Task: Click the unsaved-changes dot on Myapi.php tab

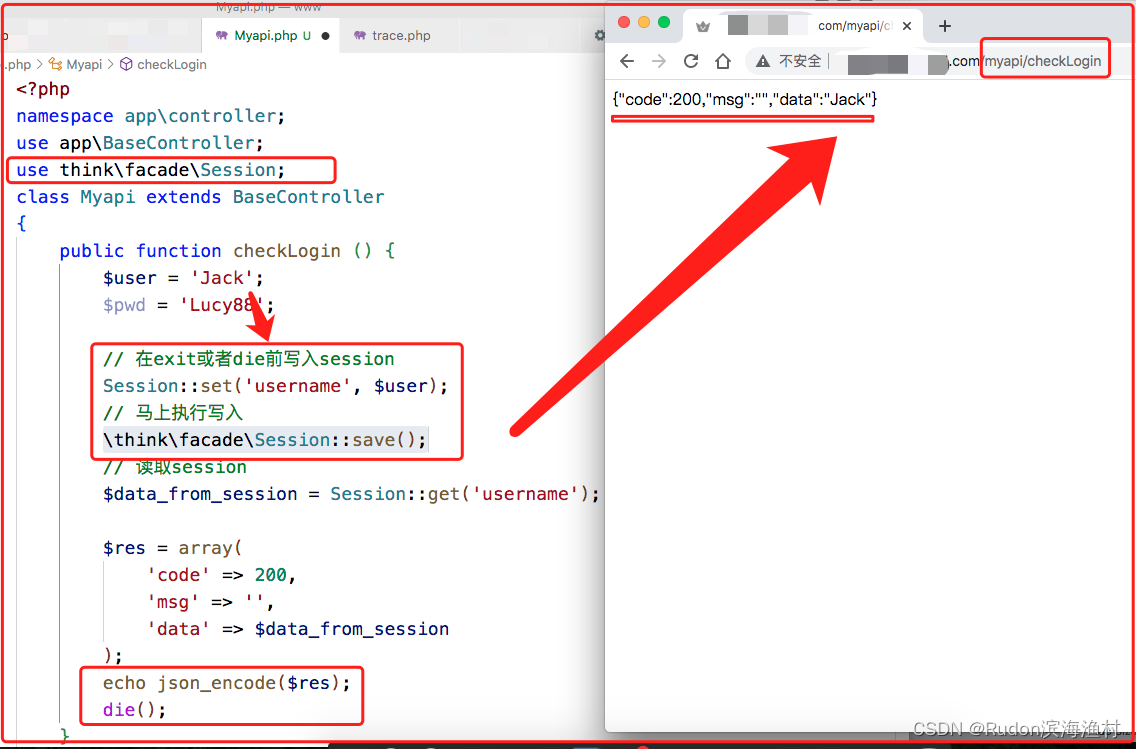Action: (325, 35)
